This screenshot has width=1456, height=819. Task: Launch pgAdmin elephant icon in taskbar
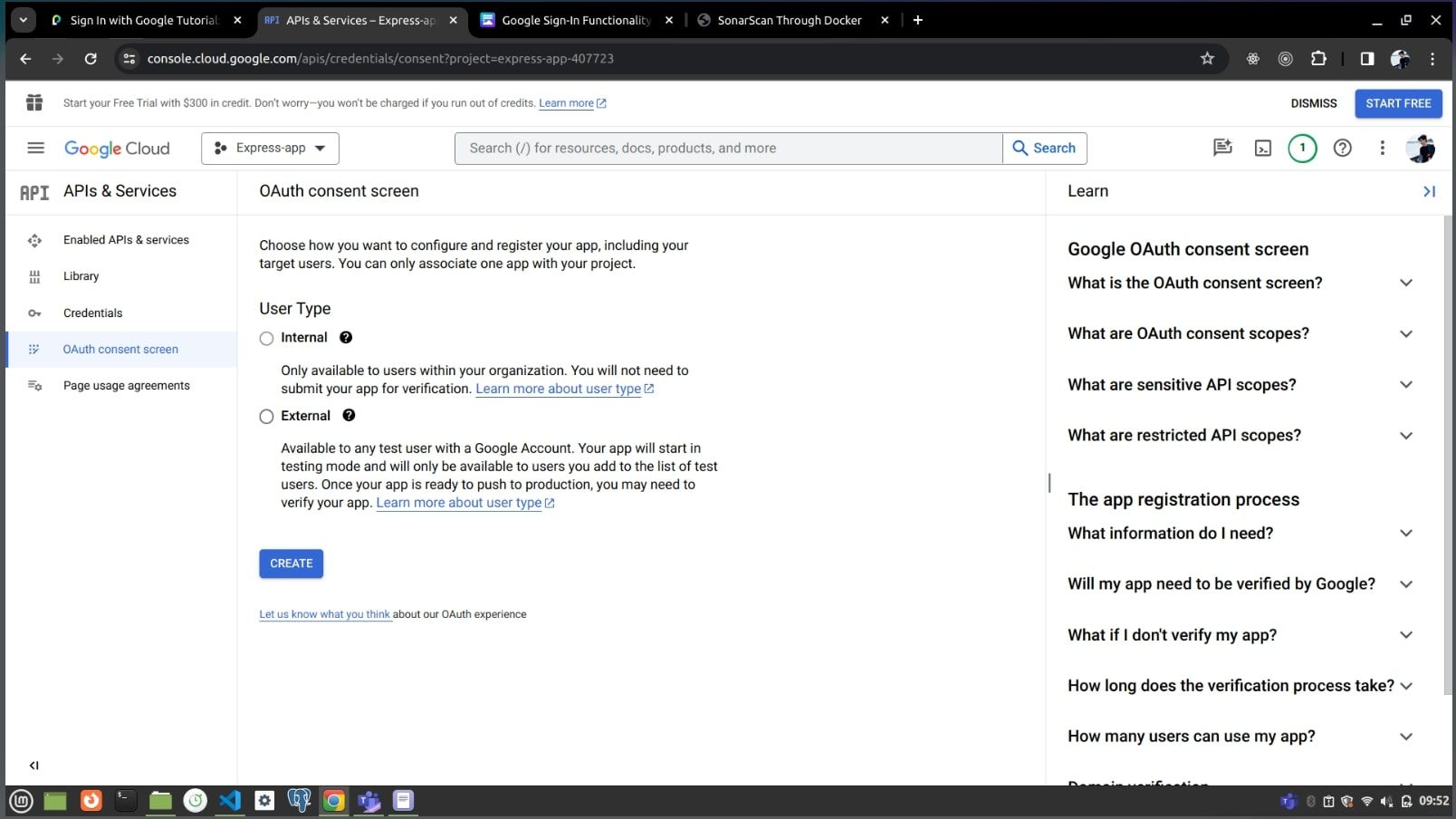299,801
